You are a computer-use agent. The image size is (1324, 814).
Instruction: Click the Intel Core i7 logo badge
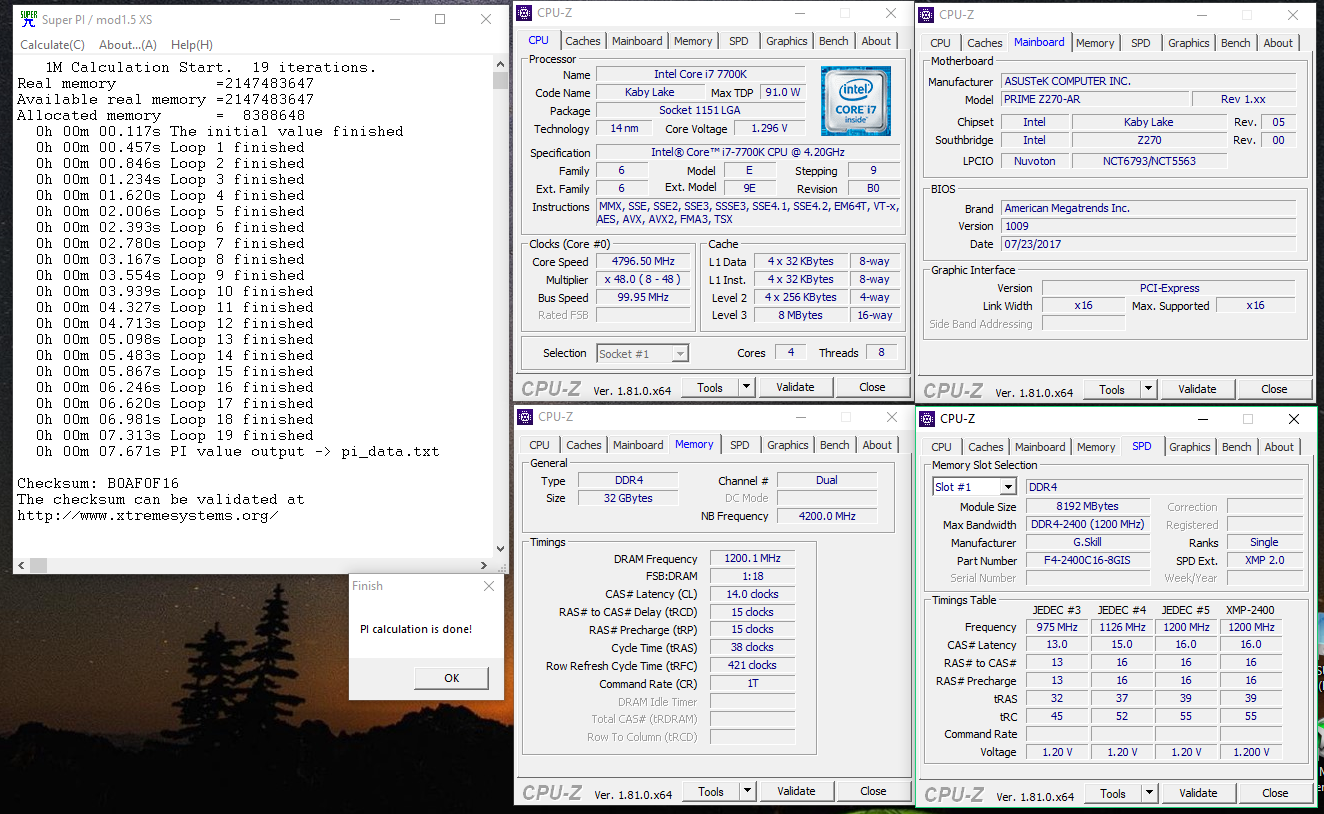[856, 101]
